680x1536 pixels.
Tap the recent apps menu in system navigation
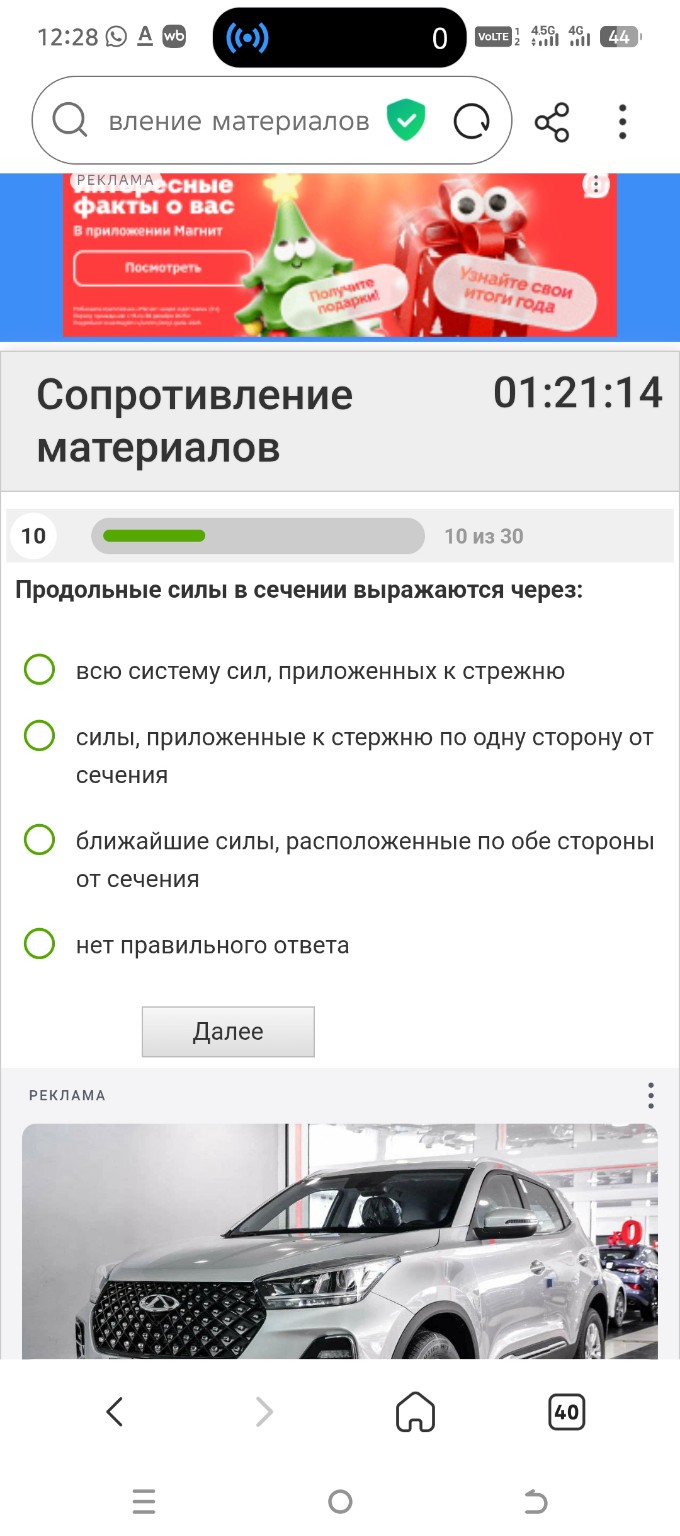point(144,1503)
